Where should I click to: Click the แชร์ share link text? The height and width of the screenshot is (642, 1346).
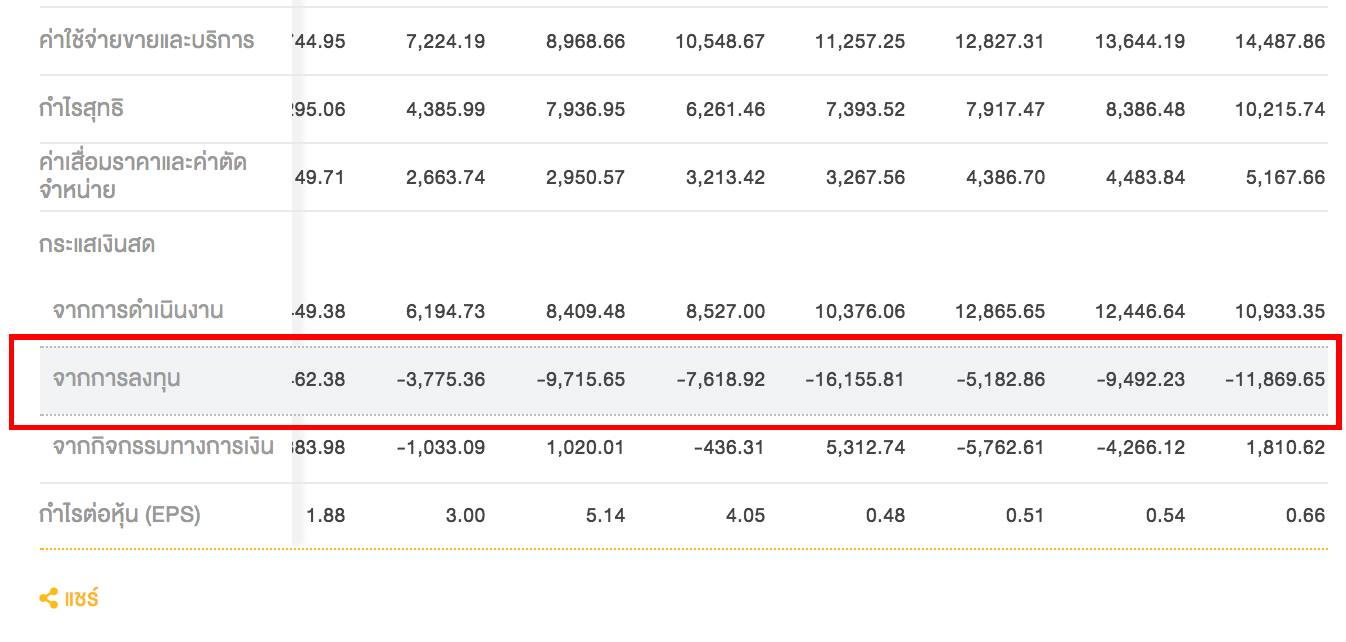82,599
